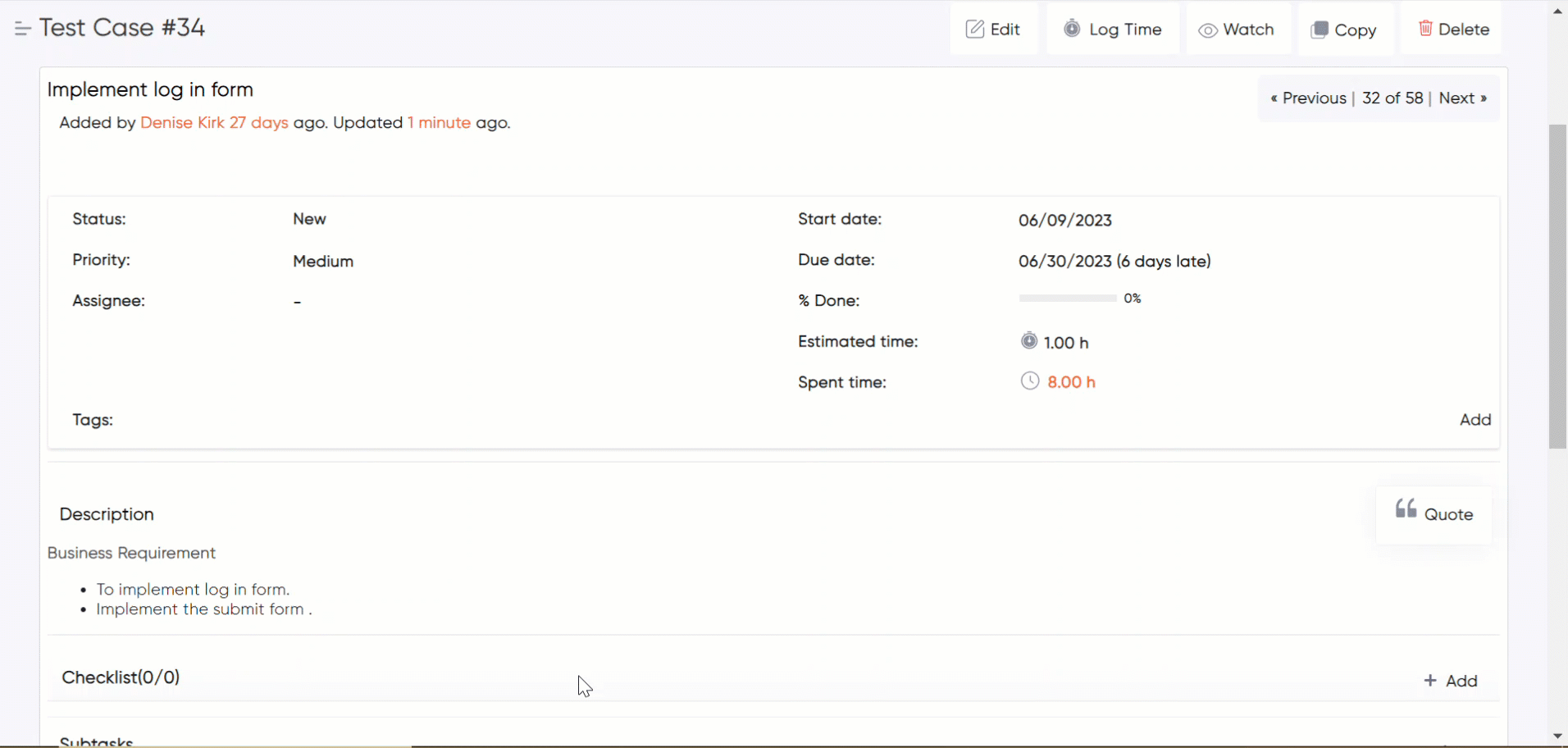Collapse the left sidebar navigation menu
The width and height of the screenshot is (1568, 748).
click(x=22, y=27)
